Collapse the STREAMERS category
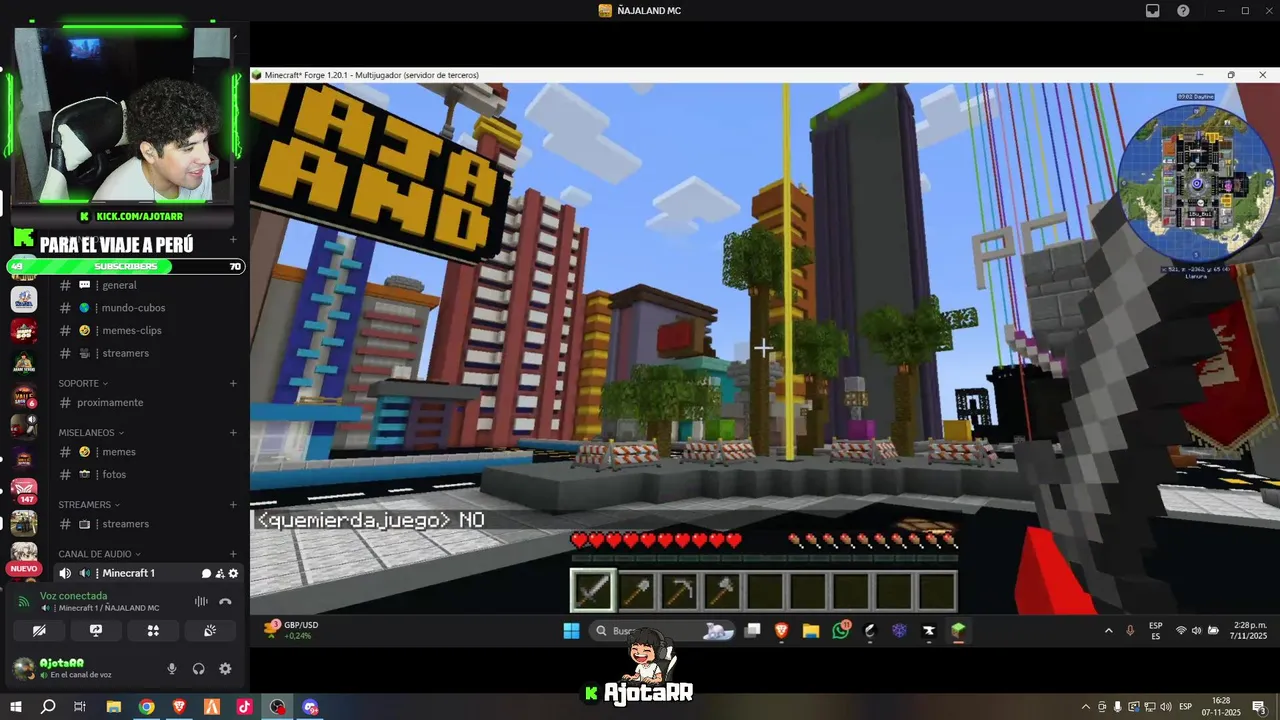Screen dimensions: 1280x720 89,505
